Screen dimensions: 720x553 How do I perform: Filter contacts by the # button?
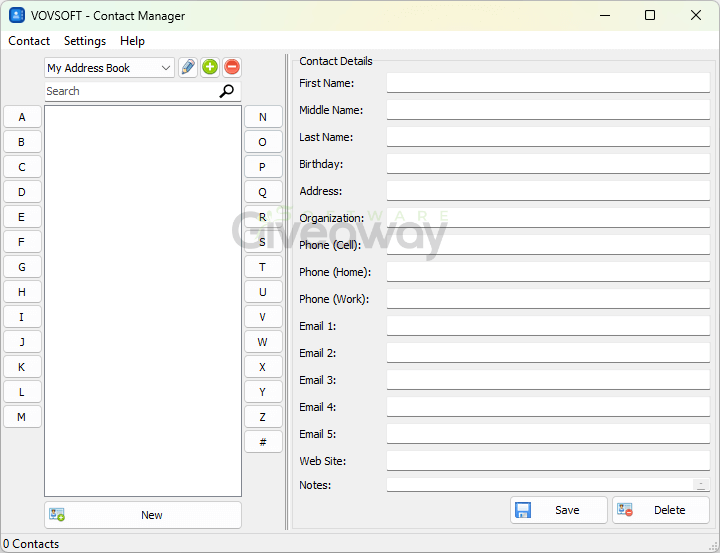click(263, 442)
